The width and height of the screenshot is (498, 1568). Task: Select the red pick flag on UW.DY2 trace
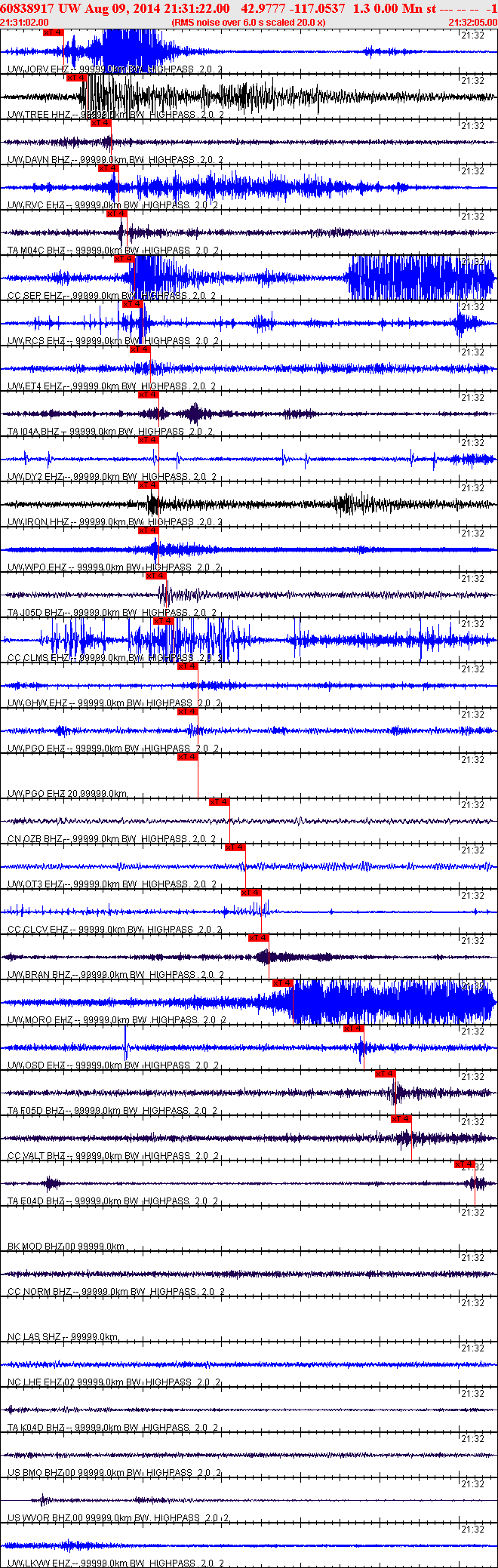(x=148, y=440)
